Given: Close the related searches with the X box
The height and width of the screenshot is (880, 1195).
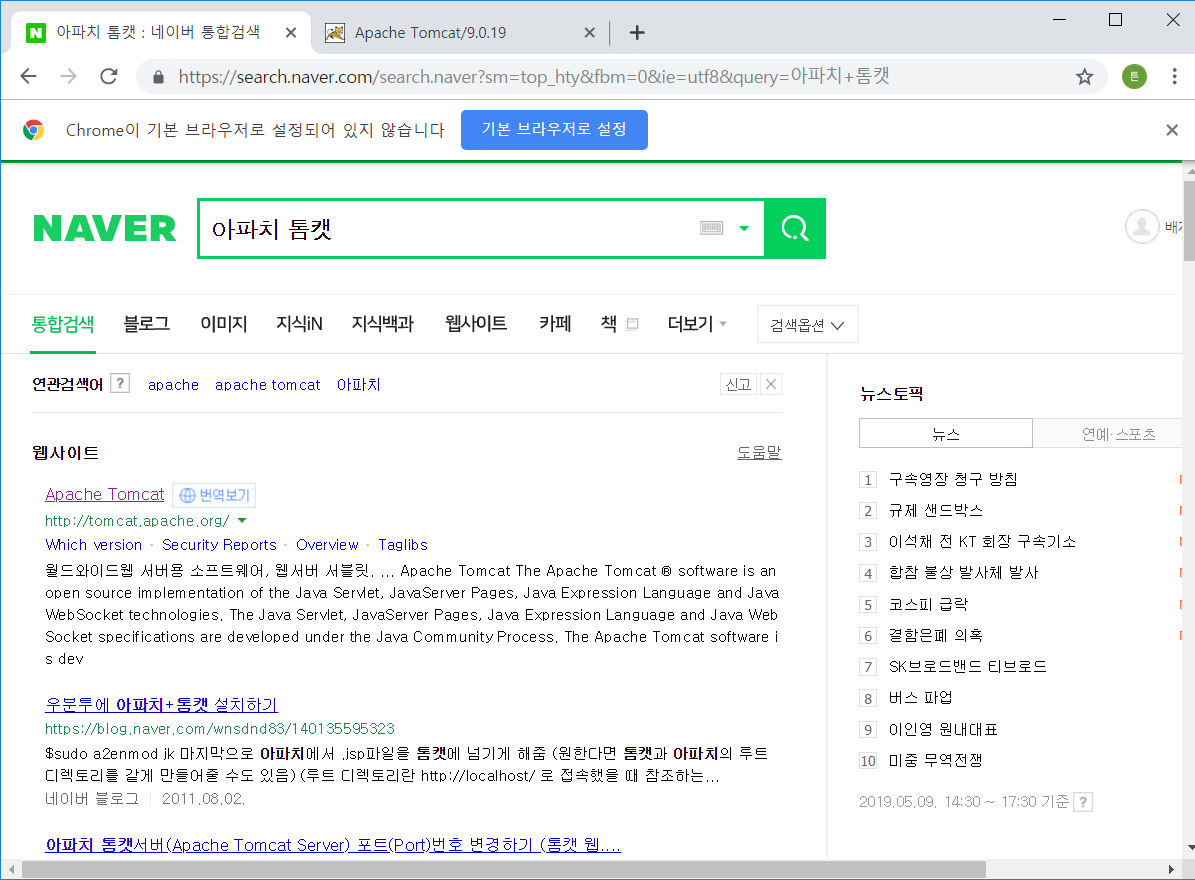Looking at the screenshot, I should point(771,384).
